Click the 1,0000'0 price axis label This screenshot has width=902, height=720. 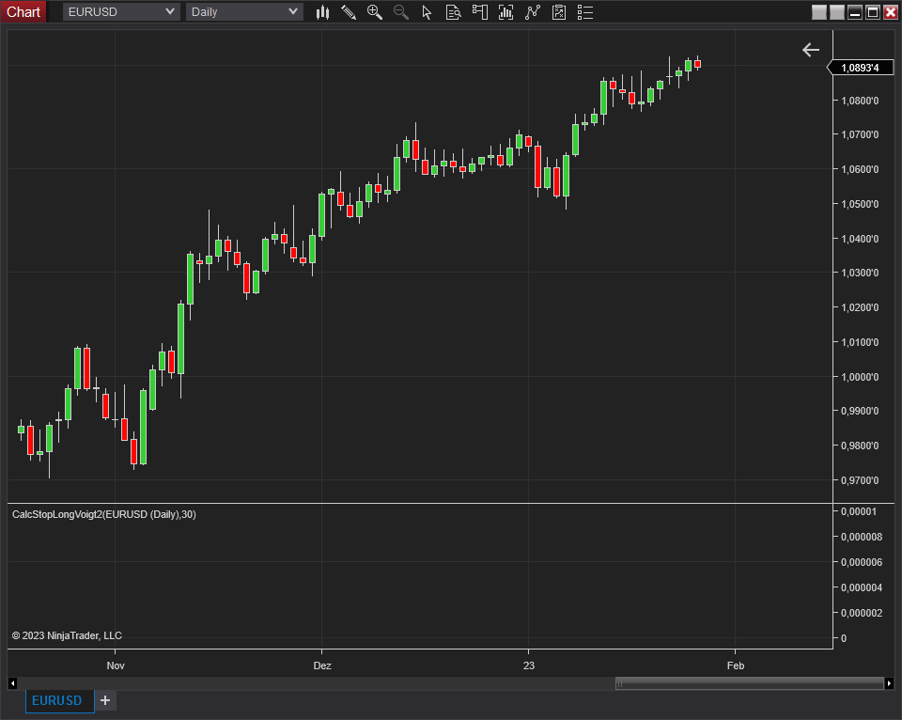click(x=860, y=377)
